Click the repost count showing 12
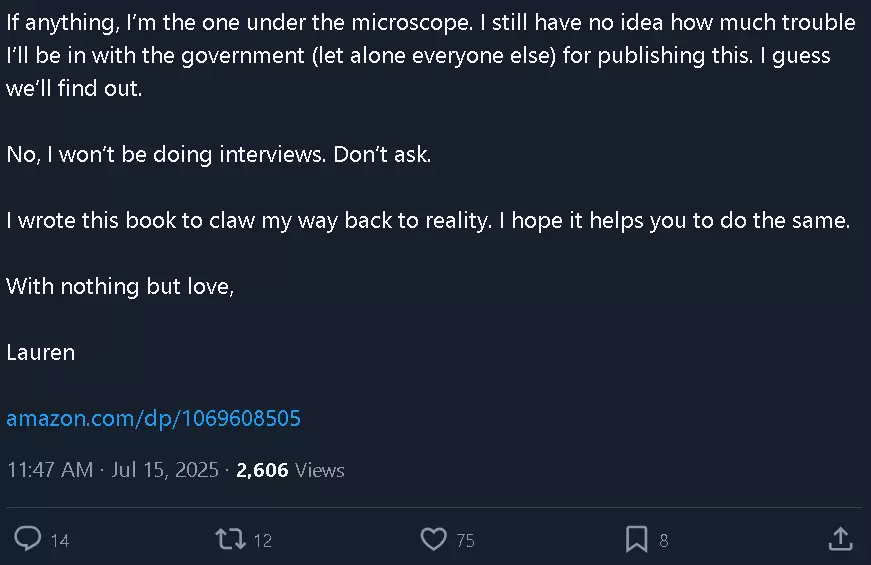871x565 pixels. (263, 541)
